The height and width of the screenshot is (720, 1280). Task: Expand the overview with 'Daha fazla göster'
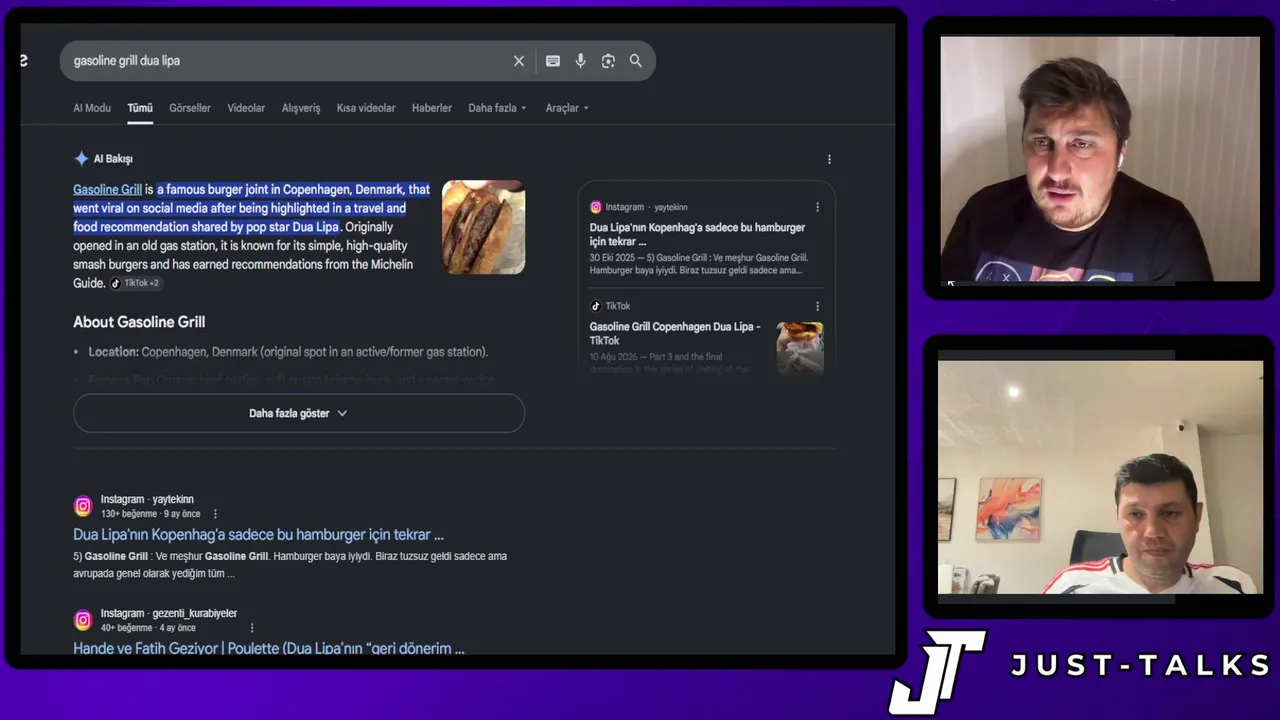click(x=299, y=413)
